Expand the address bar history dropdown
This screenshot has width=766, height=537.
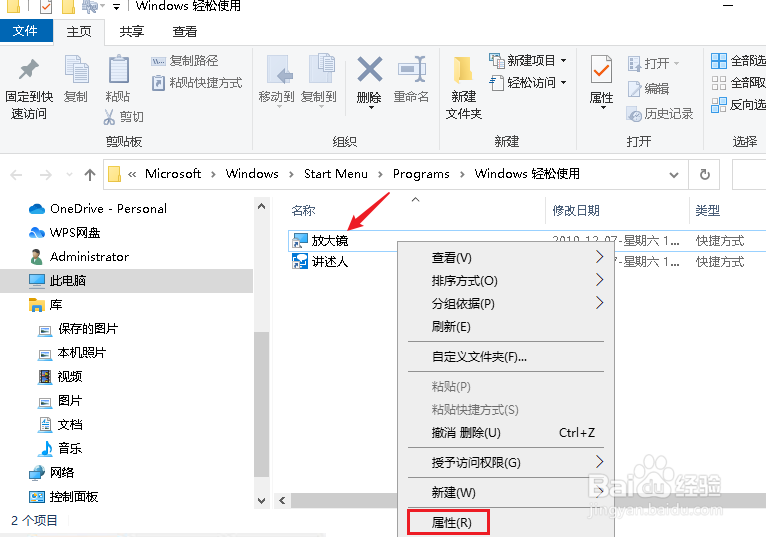coord(674,174)
